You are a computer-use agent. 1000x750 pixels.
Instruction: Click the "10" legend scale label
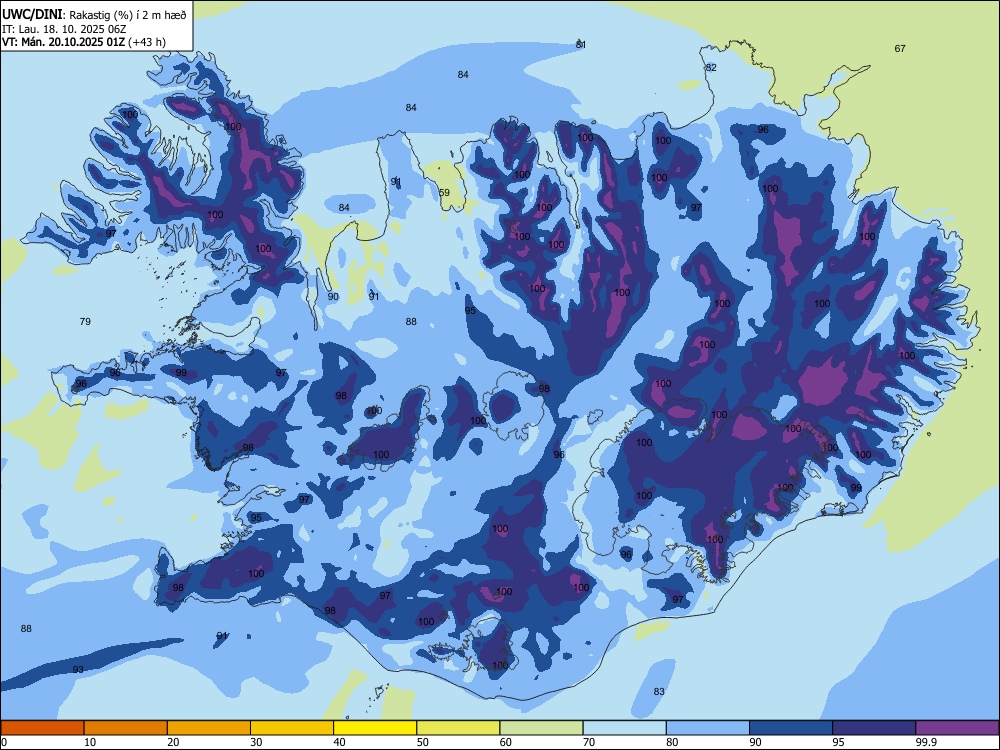90,742
